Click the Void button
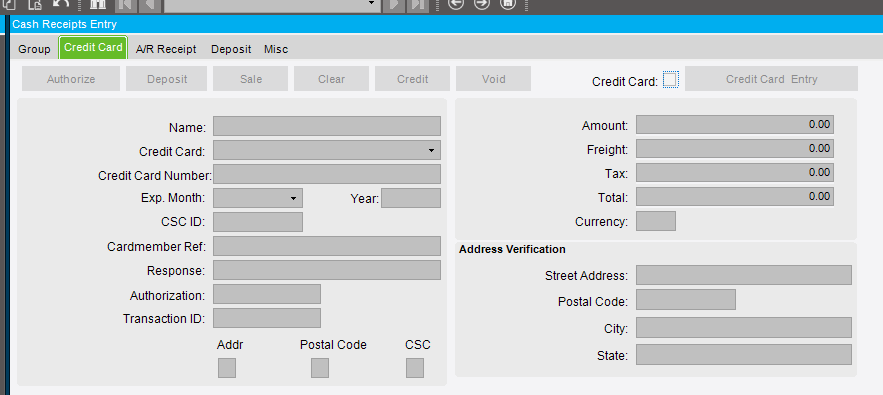The image size is (883, 395). pos(493,79)
